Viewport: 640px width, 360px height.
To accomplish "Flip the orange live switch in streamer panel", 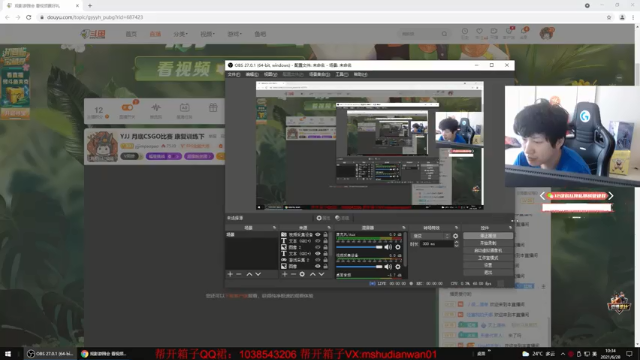I will (x=127, y=108).
